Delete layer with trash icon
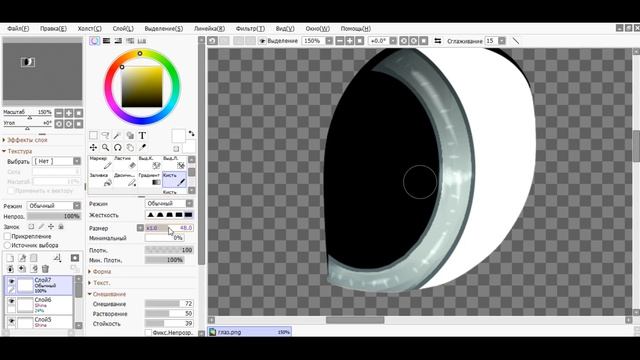 click(45, 269)
